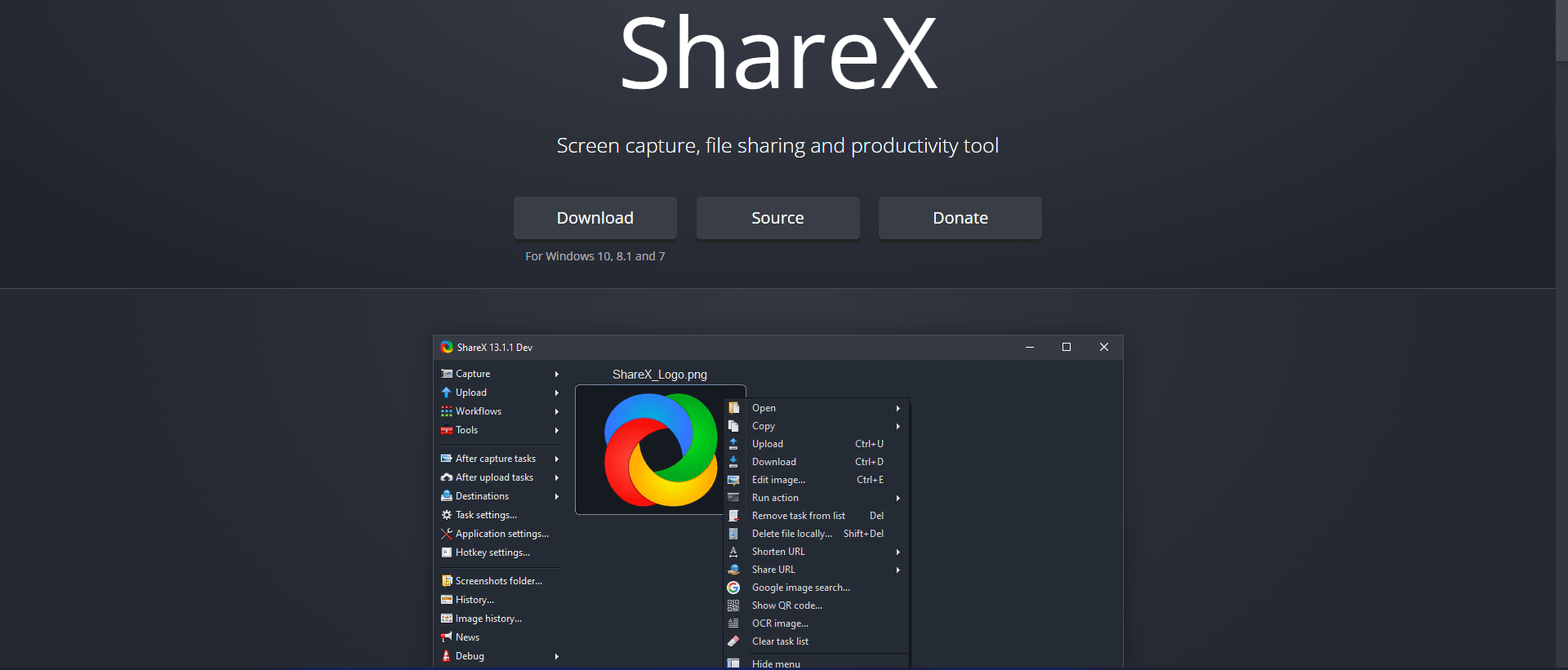
Task: Click the Google logo icon in context menu
Action: [x=733, y=588]
